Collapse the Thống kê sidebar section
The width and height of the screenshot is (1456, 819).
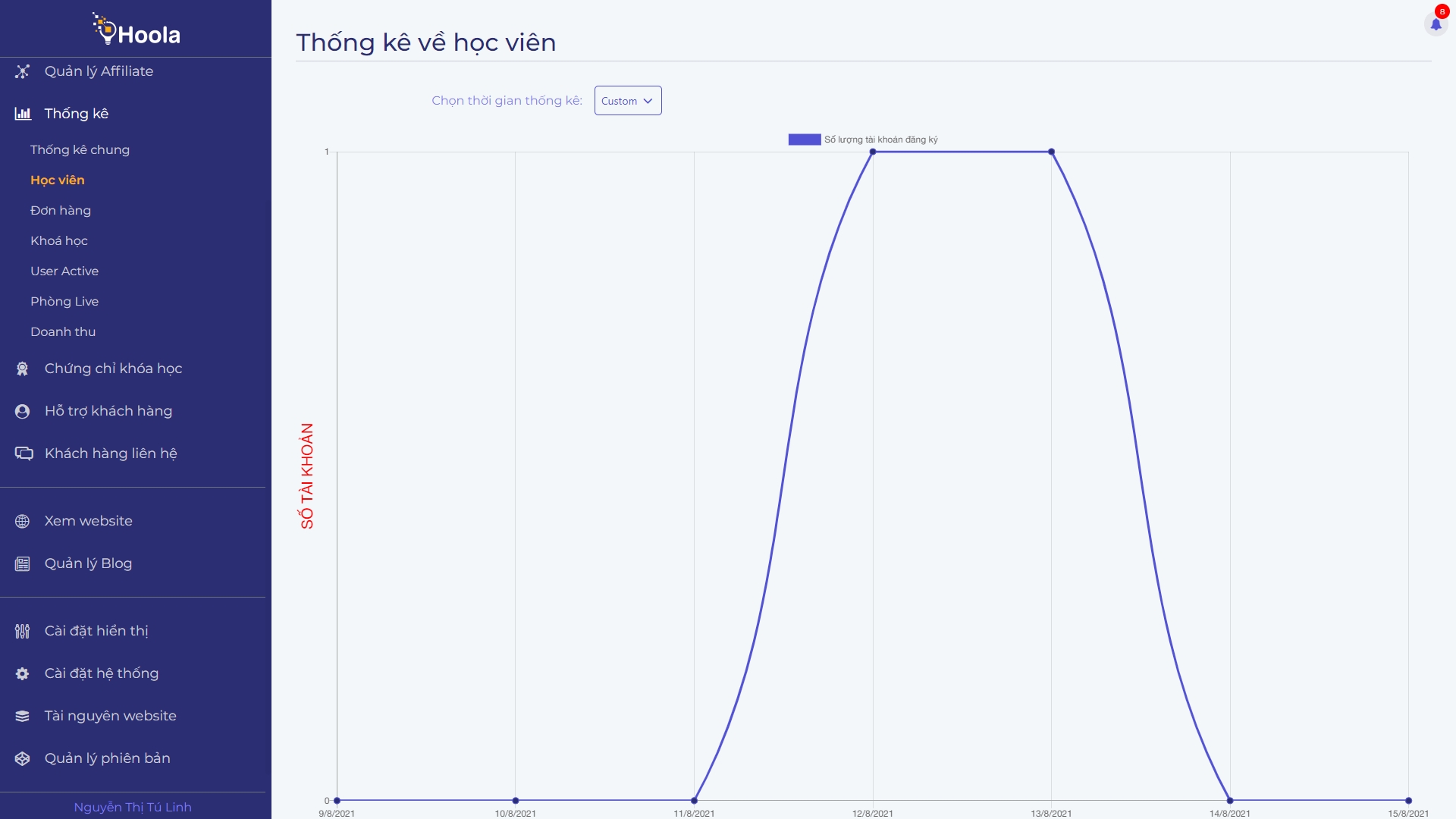(76, 114)
